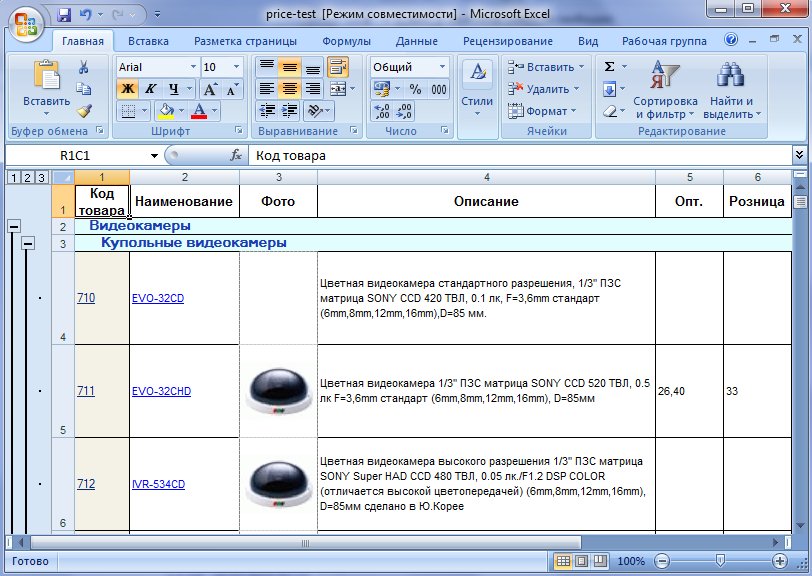812x576 pixels.
Task: Click product code link 710
Action: [86, 298]
